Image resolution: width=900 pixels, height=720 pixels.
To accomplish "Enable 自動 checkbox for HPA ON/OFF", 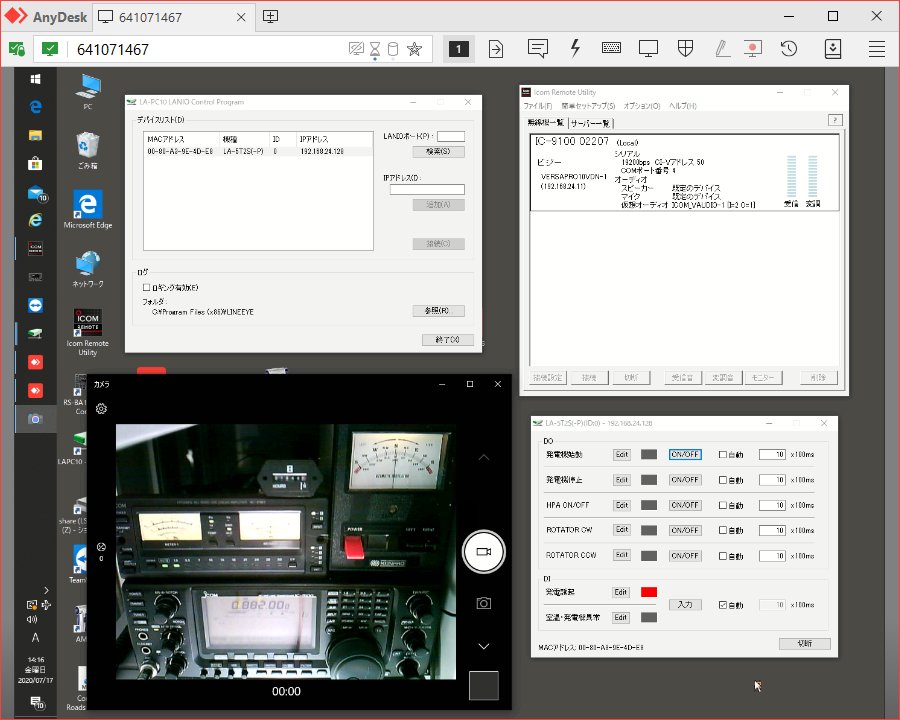I will (725, 505).
